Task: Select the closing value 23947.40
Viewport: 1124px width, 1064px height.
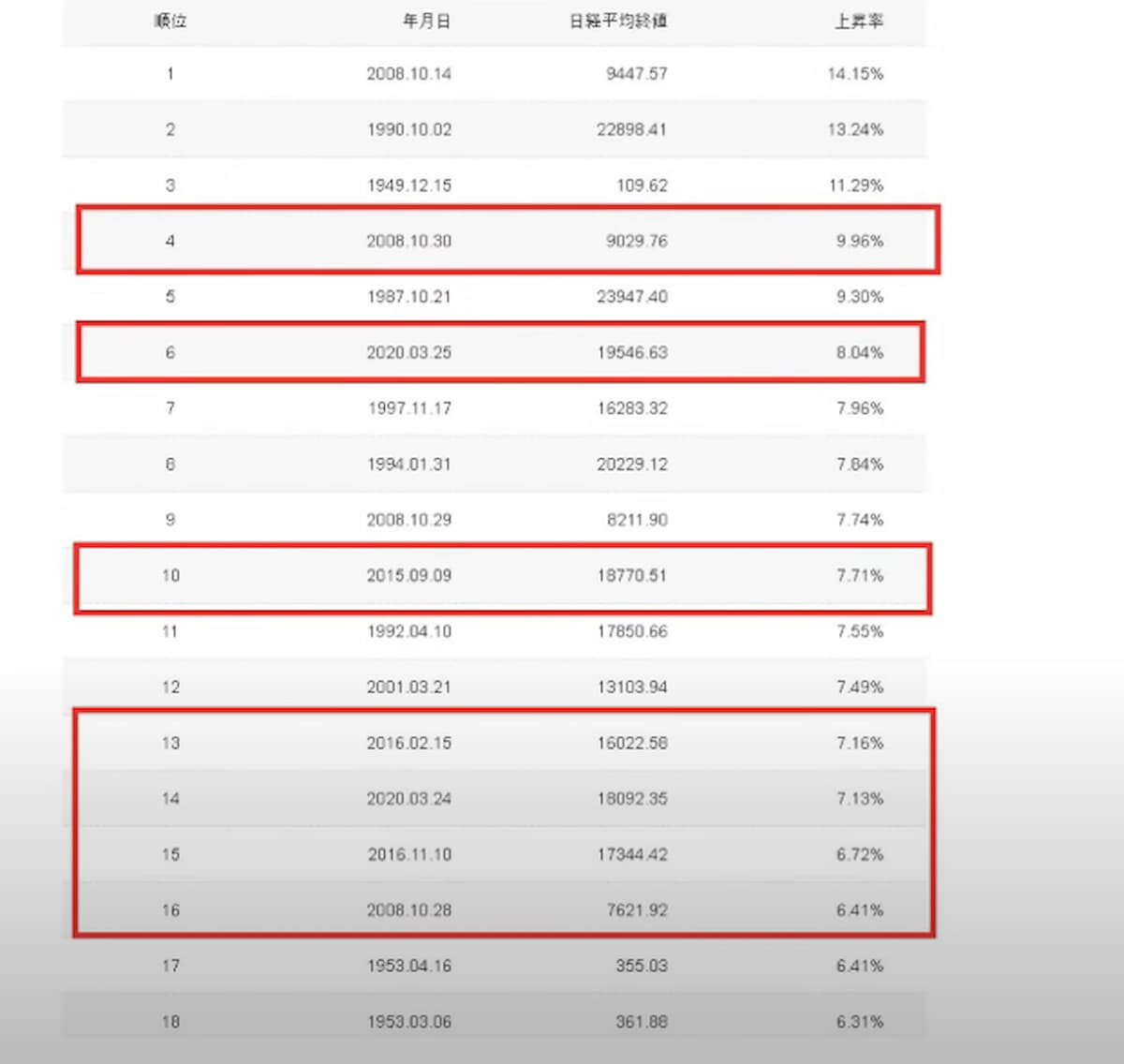Action: [x=631, y=297]
